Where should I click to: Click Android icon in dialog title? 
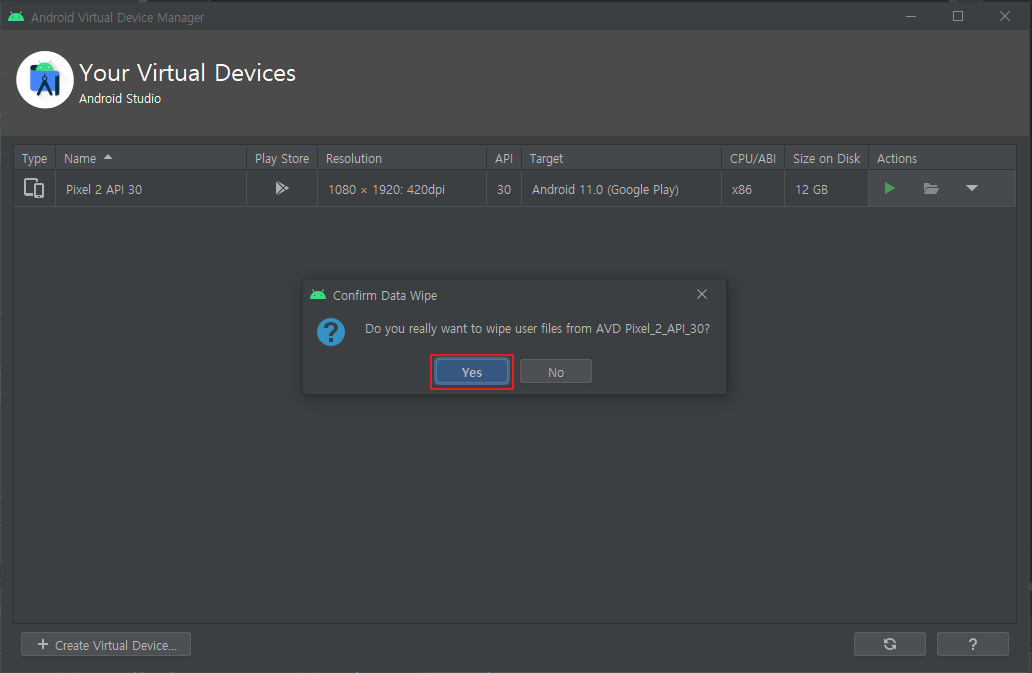[x=318, y=295]
